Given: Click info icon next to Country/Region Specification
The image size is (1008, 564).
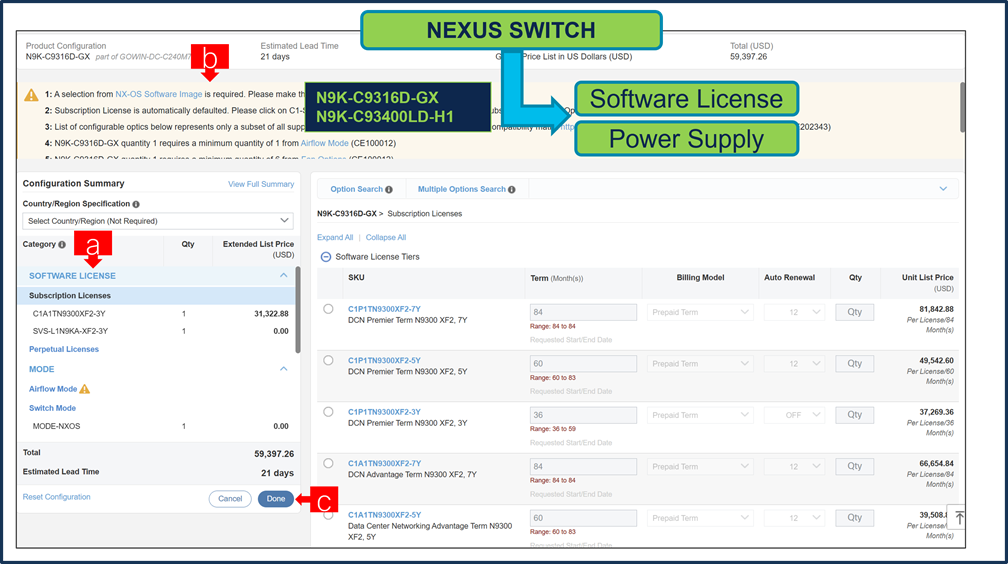Looking at the screenshot, I should click(x=136, y=204).
